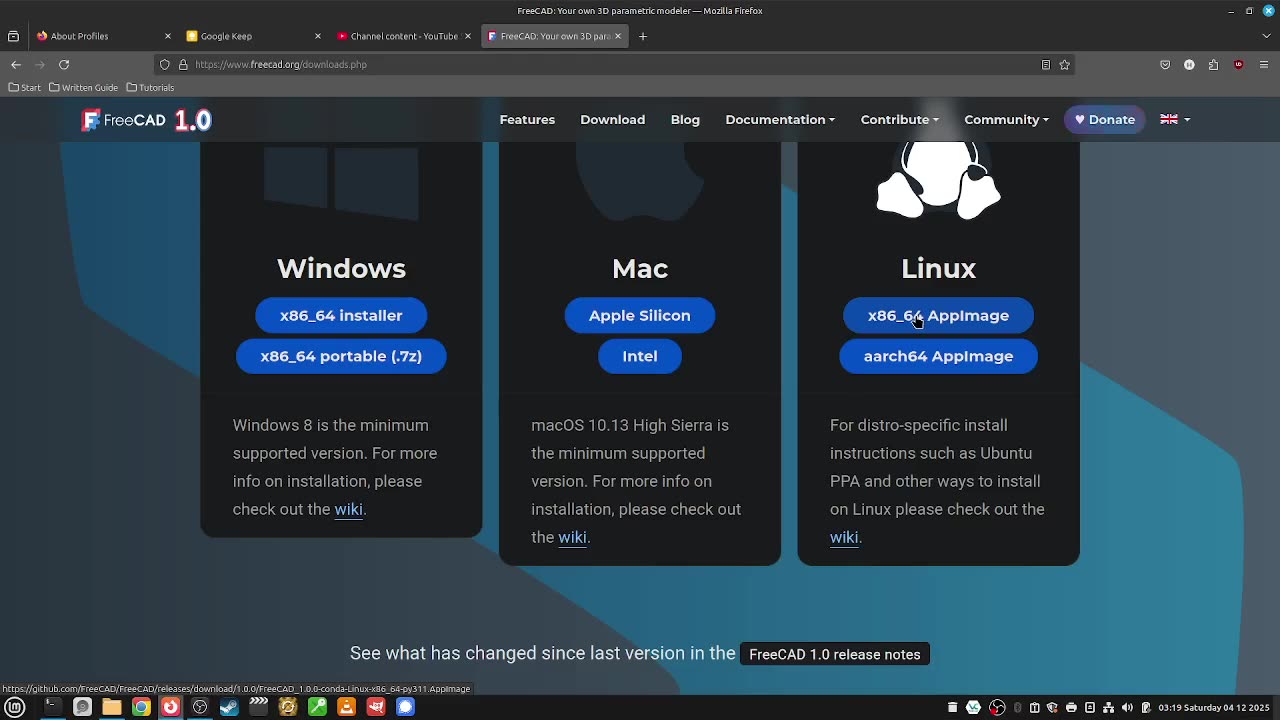Click the volume icon in system tray
The image size is (1280, 720).
click(1127, 708)
